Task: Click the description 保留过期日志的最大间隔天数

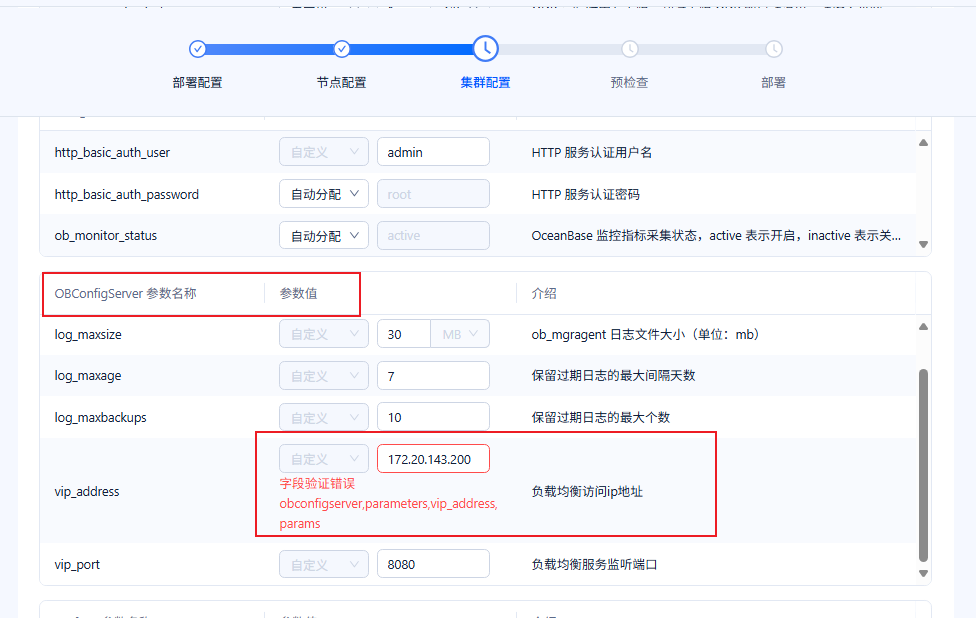Action: click(613, 375)
